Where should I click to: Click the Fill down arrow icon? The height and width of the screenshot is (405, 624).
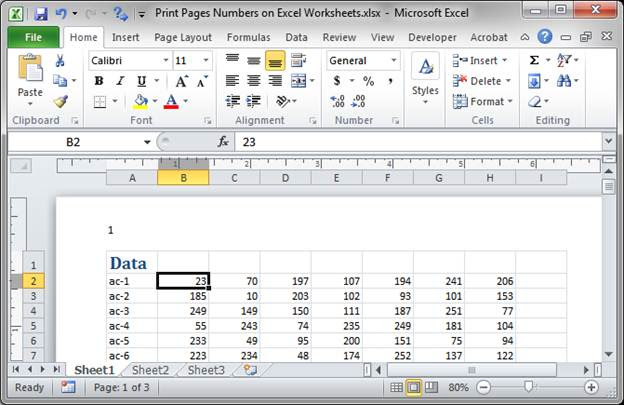pos(534,81)
